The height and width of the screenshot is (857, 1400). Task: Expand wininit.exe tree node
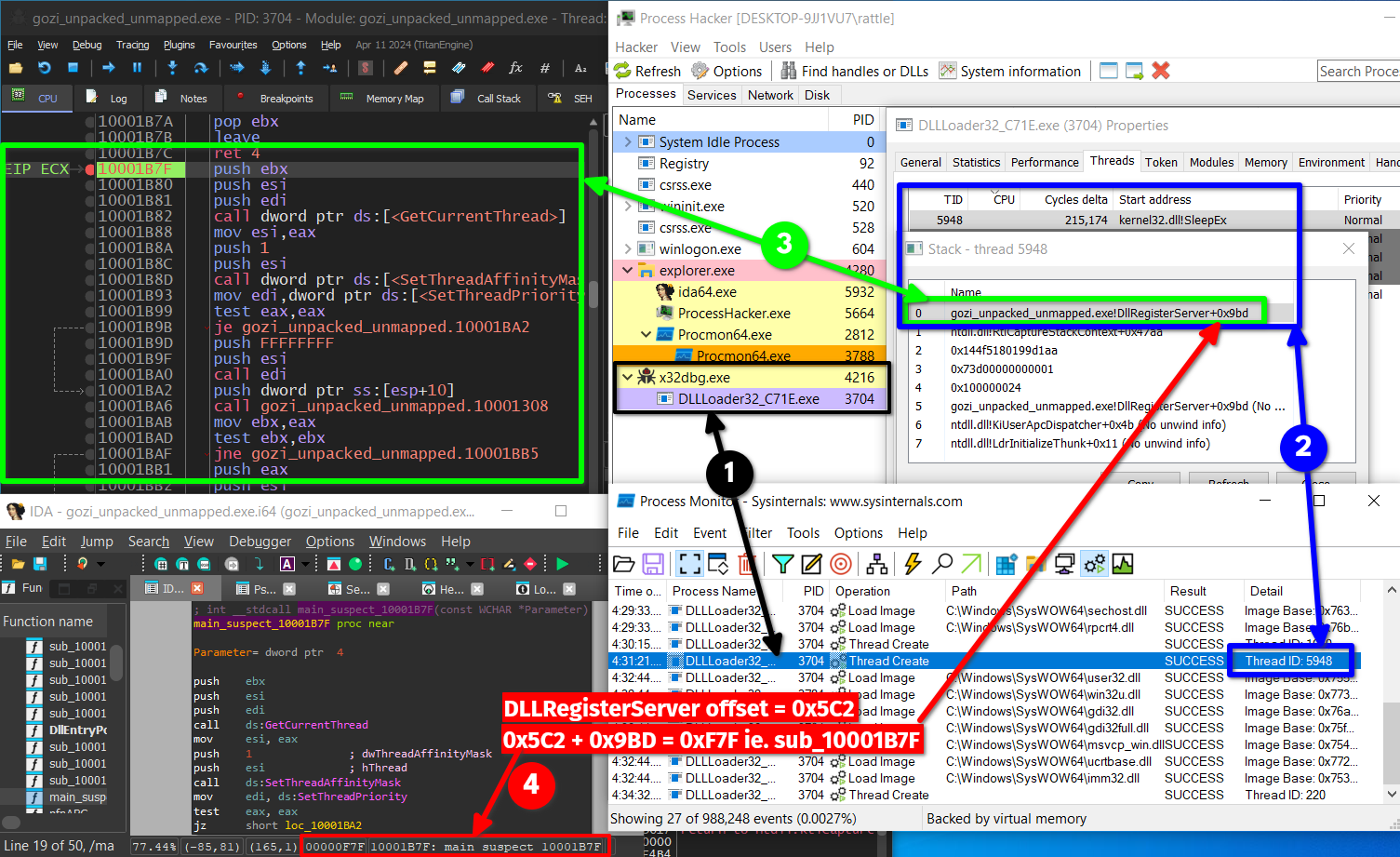tap(628, 207)
